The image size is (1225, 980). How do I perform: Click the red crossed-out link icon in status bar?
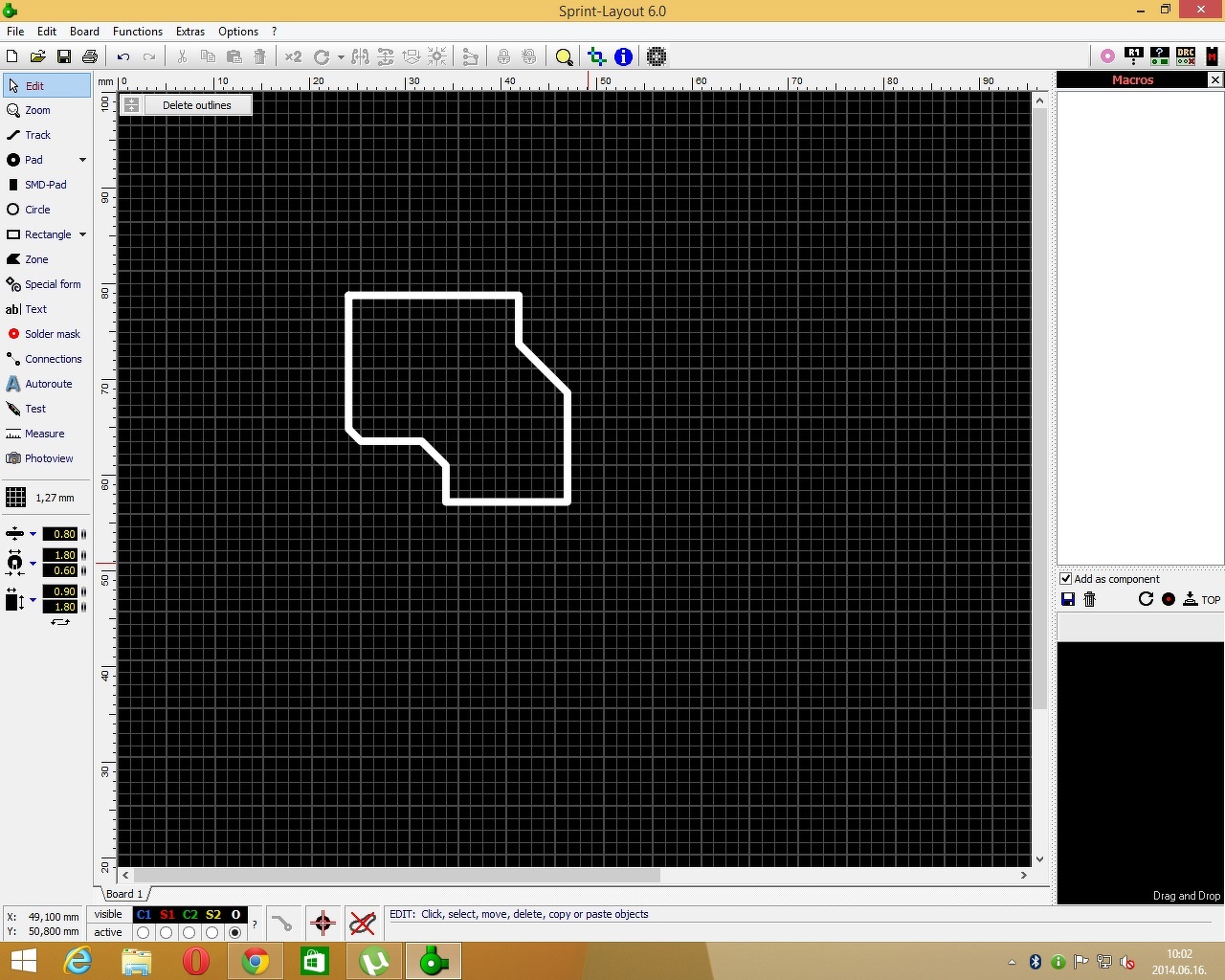tap(362, 924)
